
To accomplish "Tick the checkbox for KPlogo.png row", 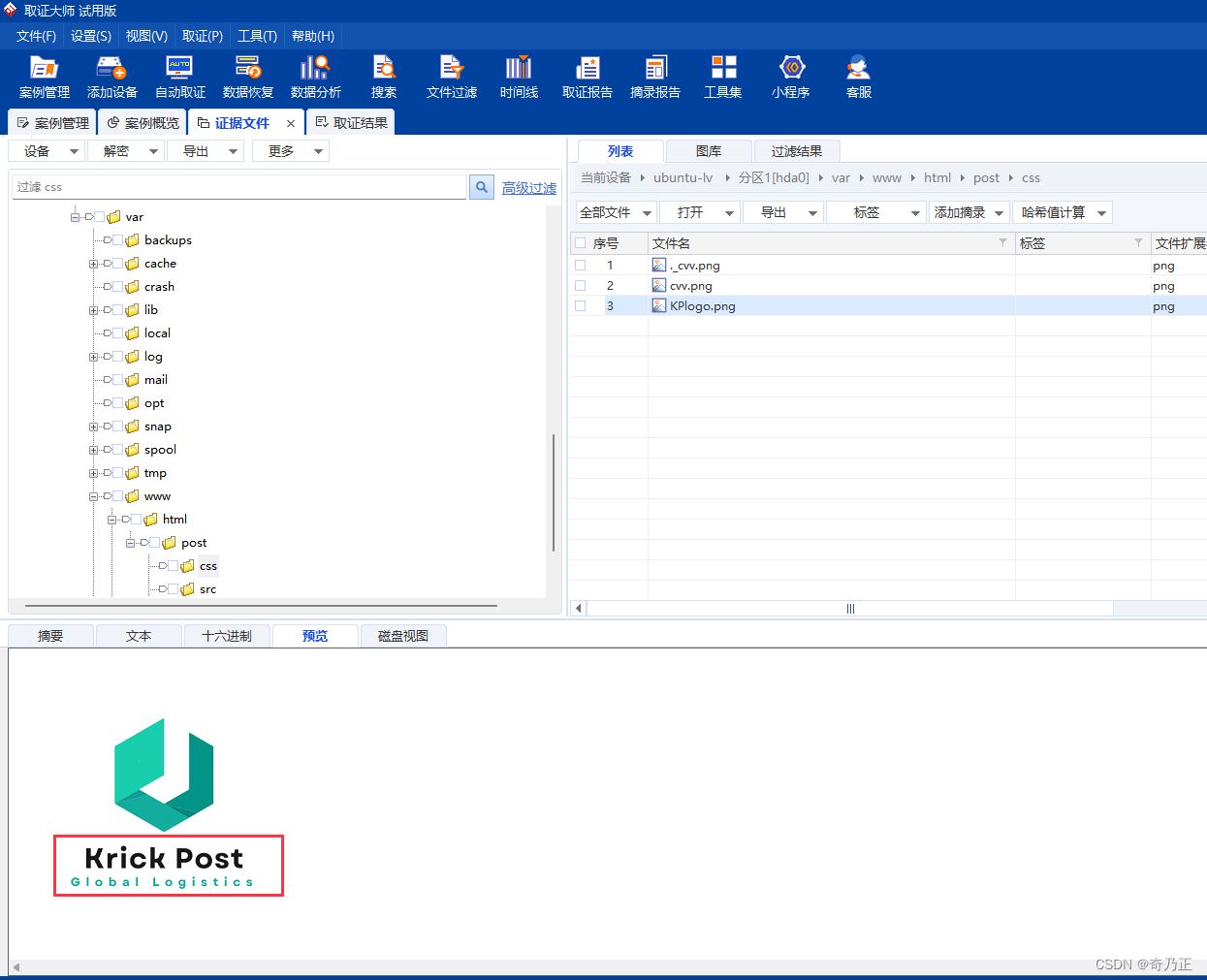I will point(580,305).
